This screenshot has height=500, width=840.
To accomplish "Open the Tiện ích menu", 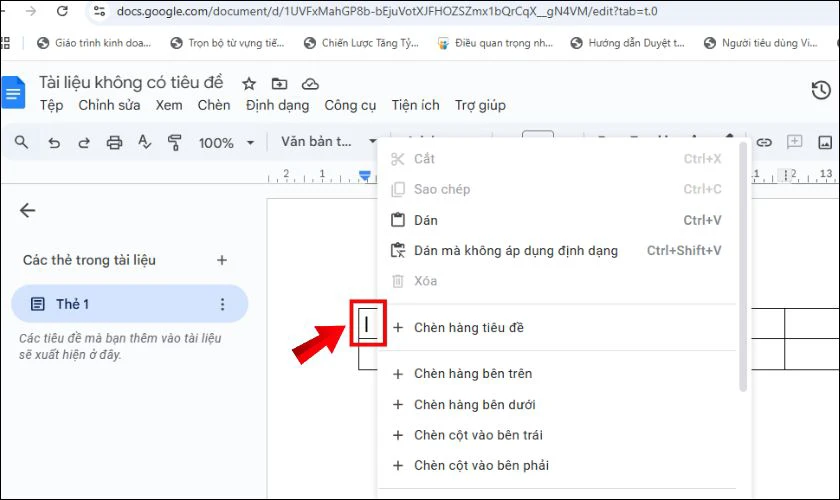I will tap(415, 105).
